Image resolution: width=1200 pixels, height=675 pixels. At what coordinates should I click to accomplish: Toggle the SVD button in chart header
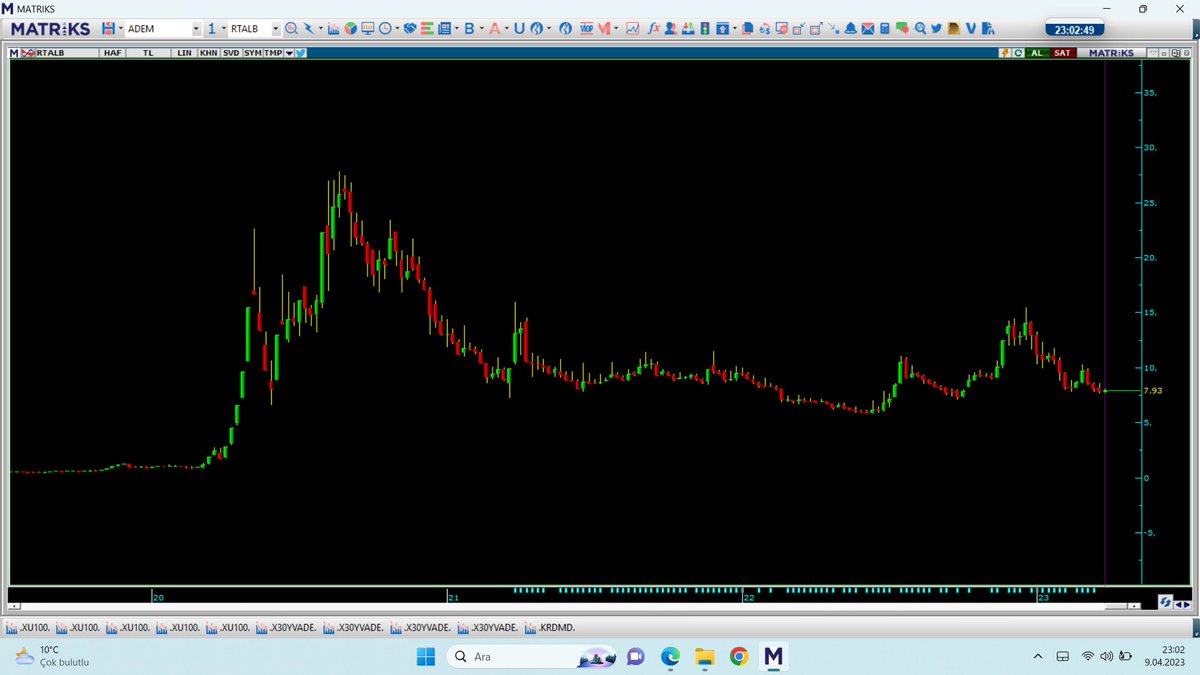(231, 52)
